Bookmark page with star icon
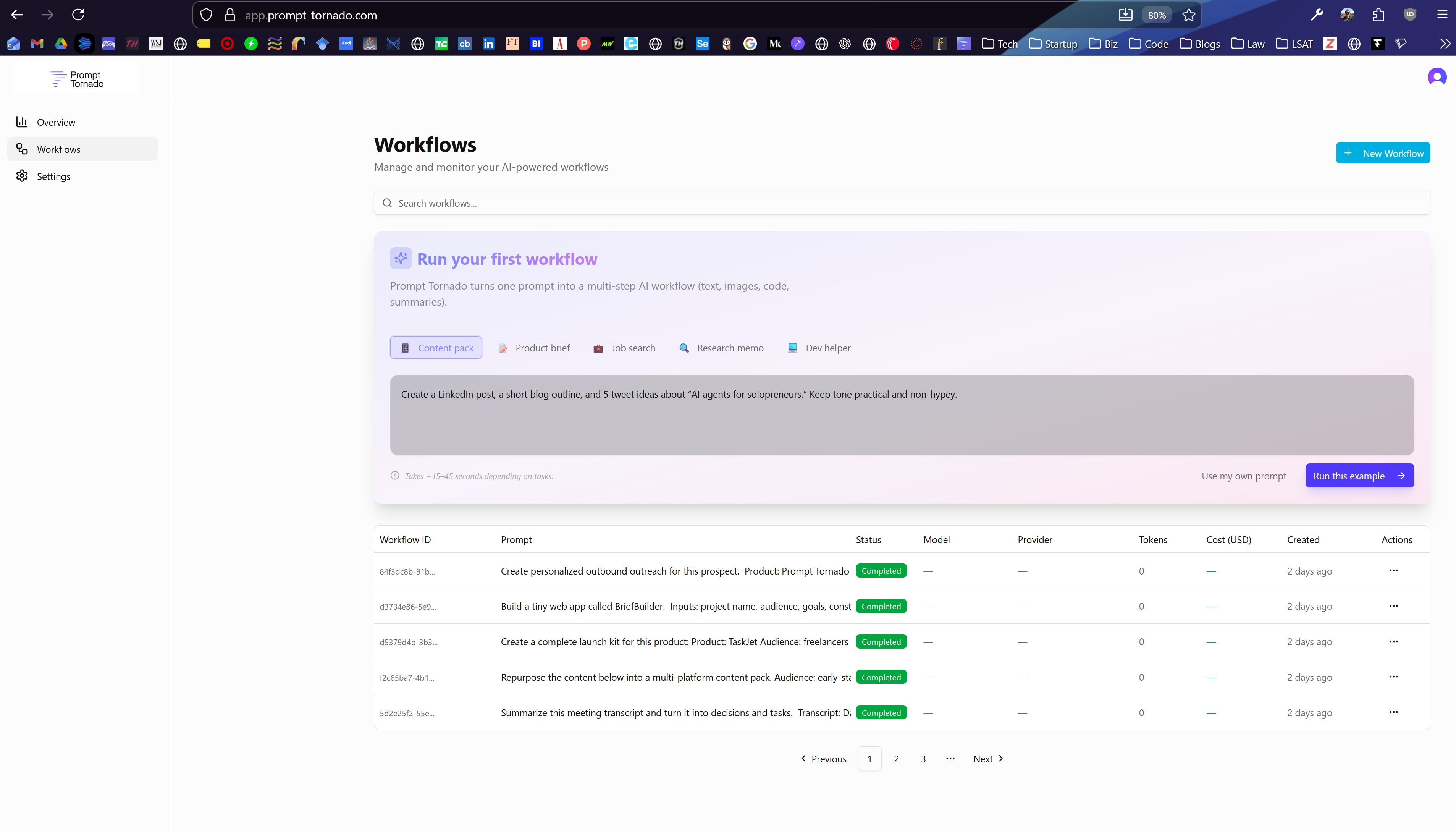 coord(1189,15)
